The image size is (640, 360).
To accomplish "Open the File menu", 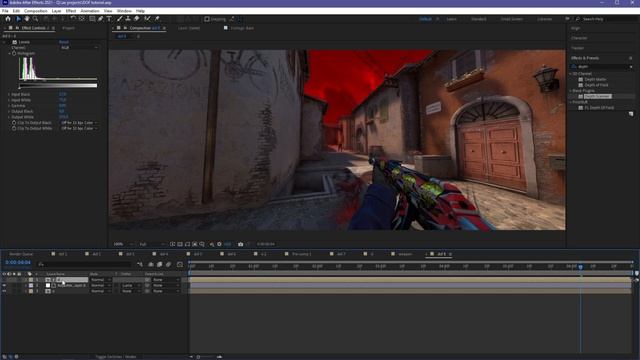I will [x=5, y=11].
